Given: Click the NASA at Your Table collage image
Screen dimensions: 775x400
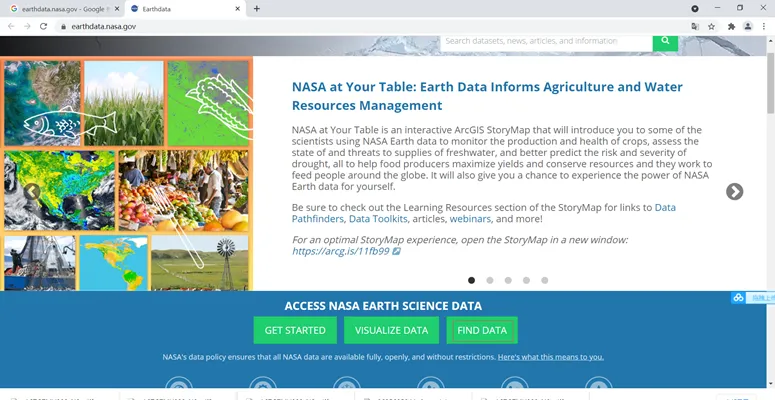Looking at the screenshot, I should 126,174.
